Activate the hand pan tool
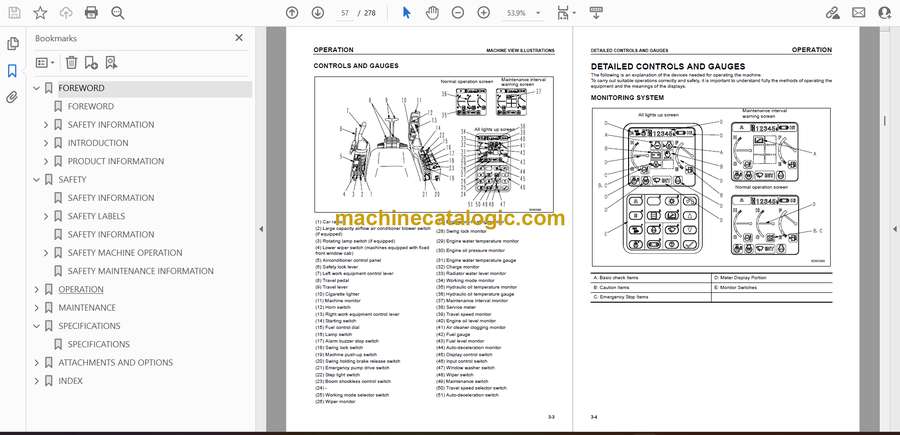 point(432,13)
